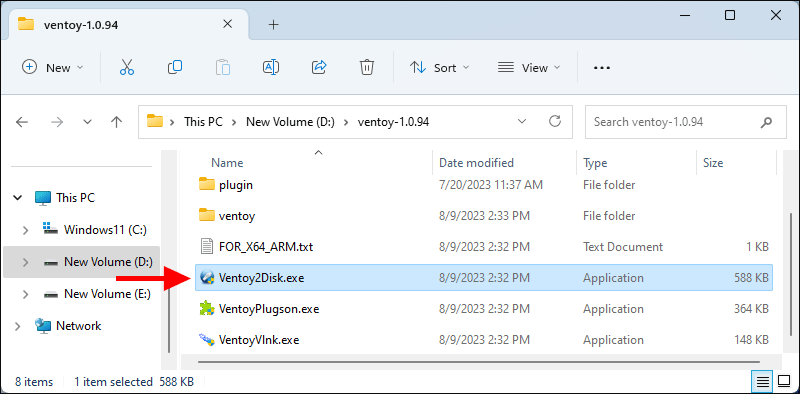
Task: Expand Windows11 (C:) in navigation pane
Action: point(26,230)
